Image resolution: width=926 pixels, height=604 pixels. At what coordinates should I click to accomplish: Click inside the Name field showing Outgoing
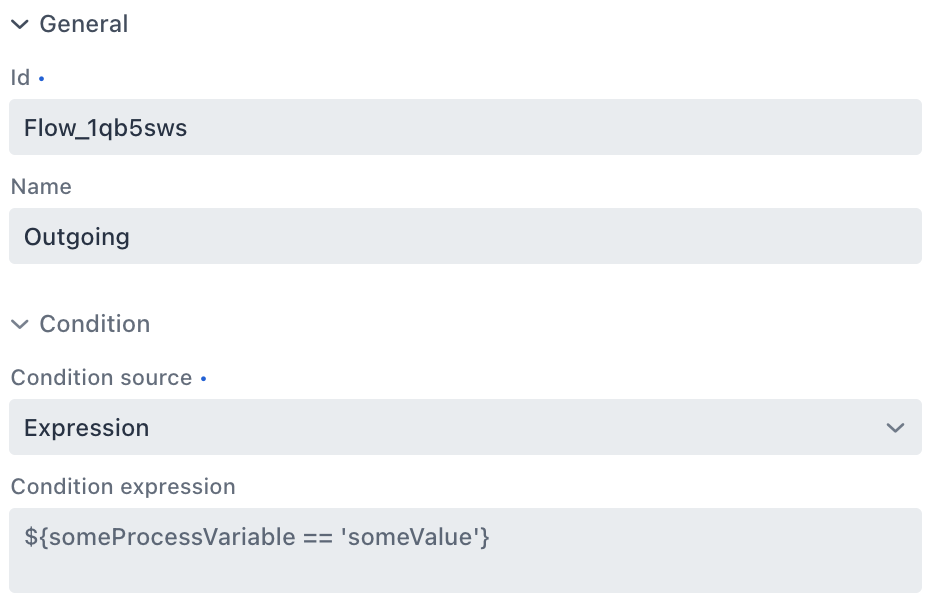coord(465,237)
